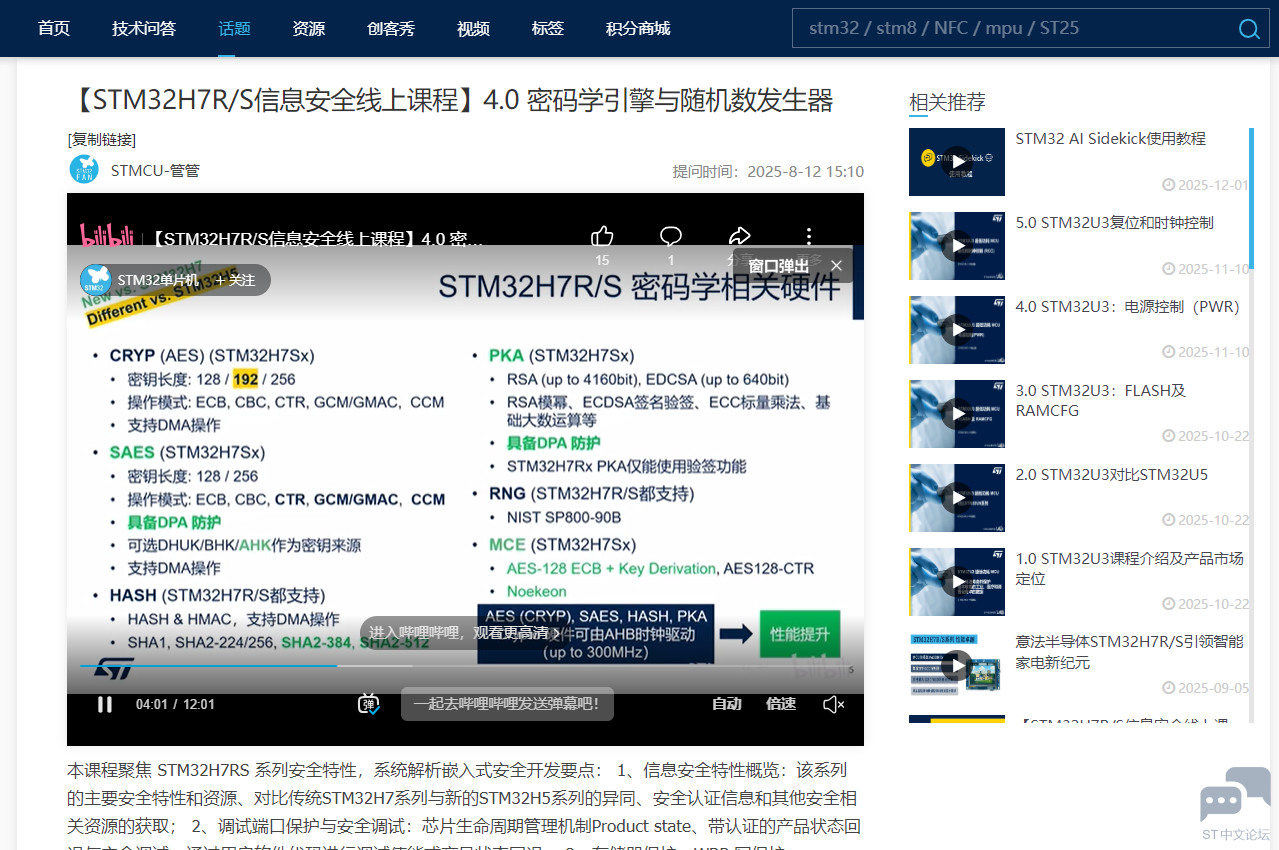Open the 1.0 STM32U3课程介绍及产品市场定位 link
The width and height of the screenshot is (1279, 850).
click(x=1130, y=569)
